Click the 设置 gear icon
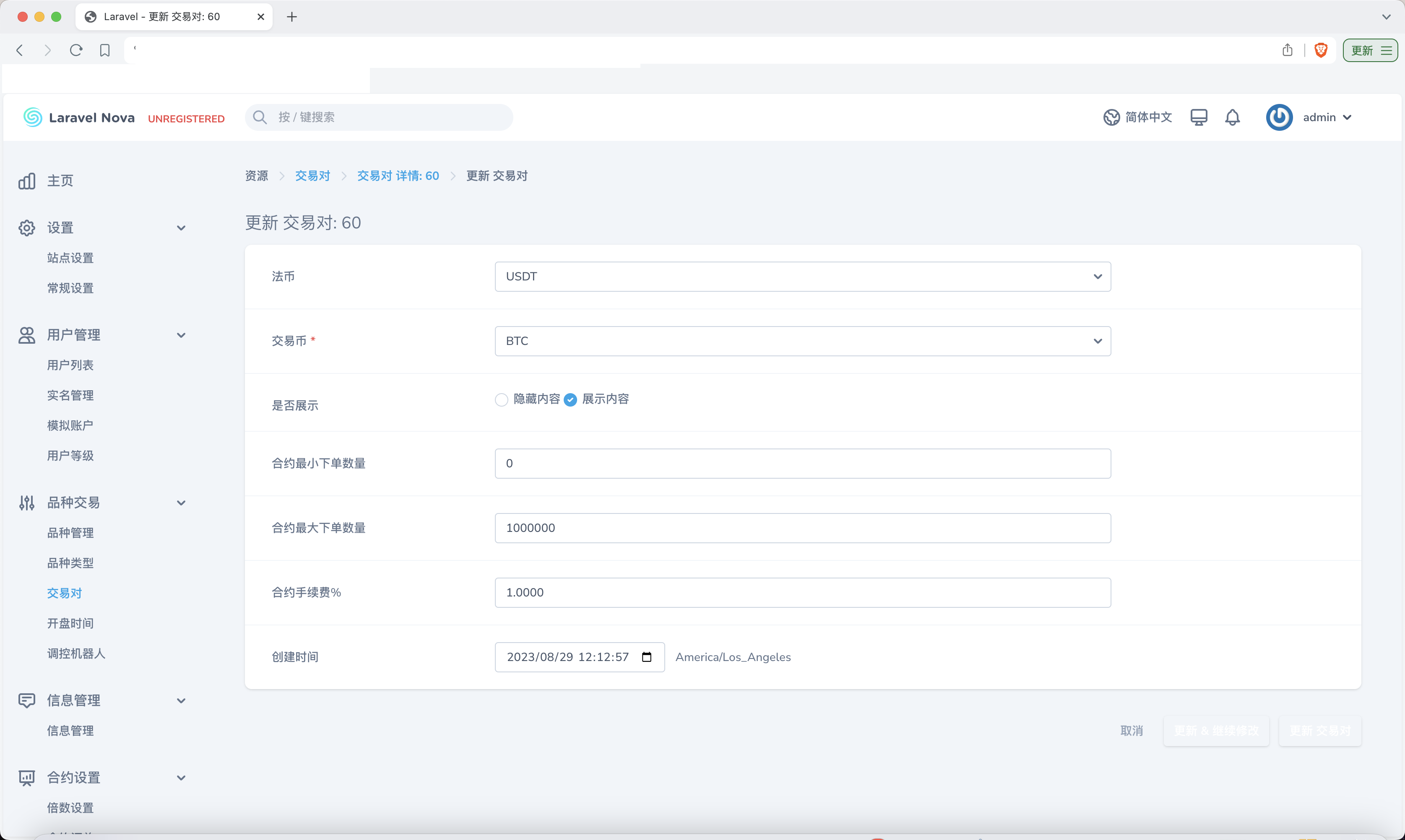 (x=26, y=228)
